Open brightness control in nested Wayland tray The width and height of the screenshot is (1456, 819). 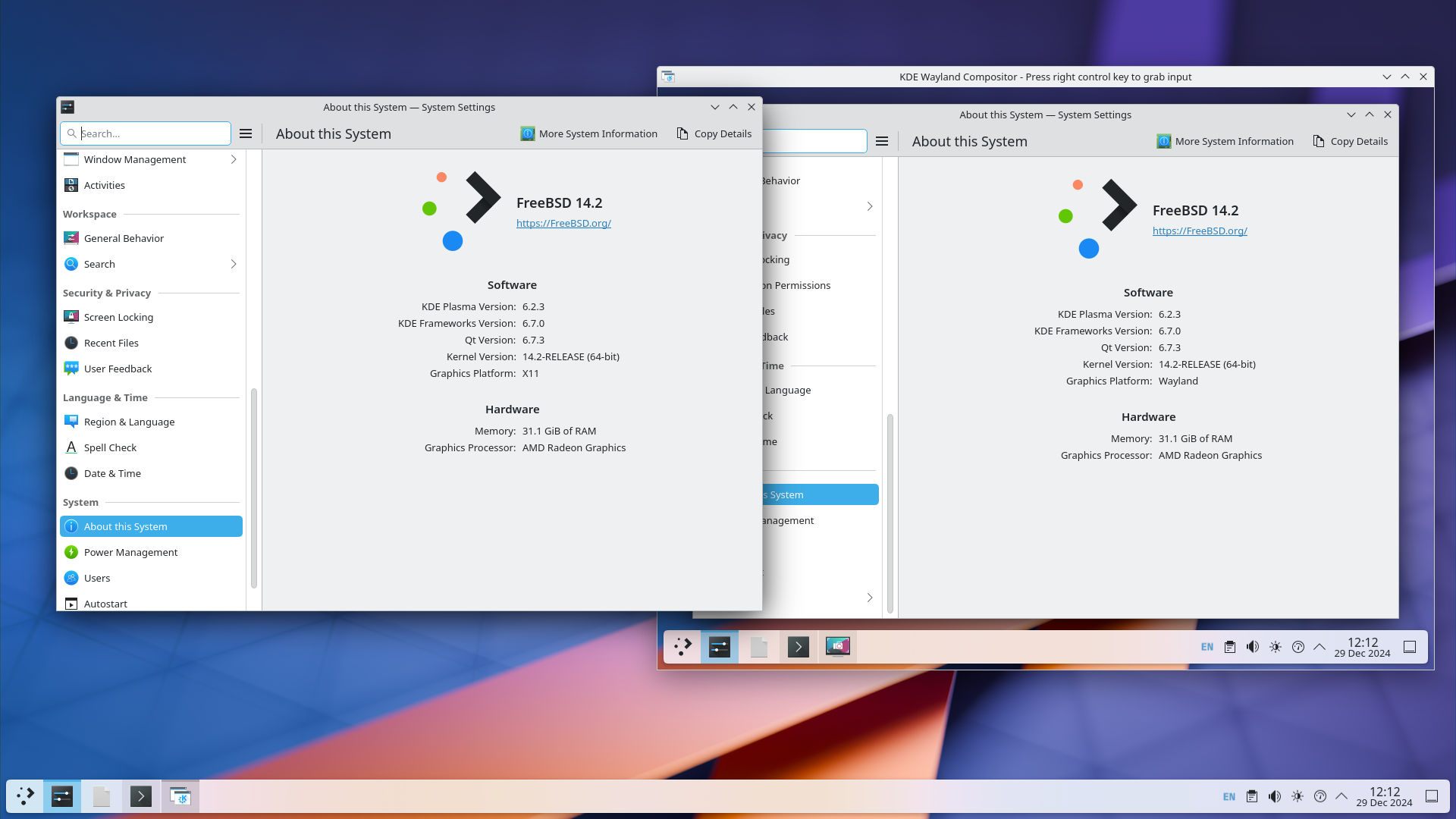[1276, 647]
